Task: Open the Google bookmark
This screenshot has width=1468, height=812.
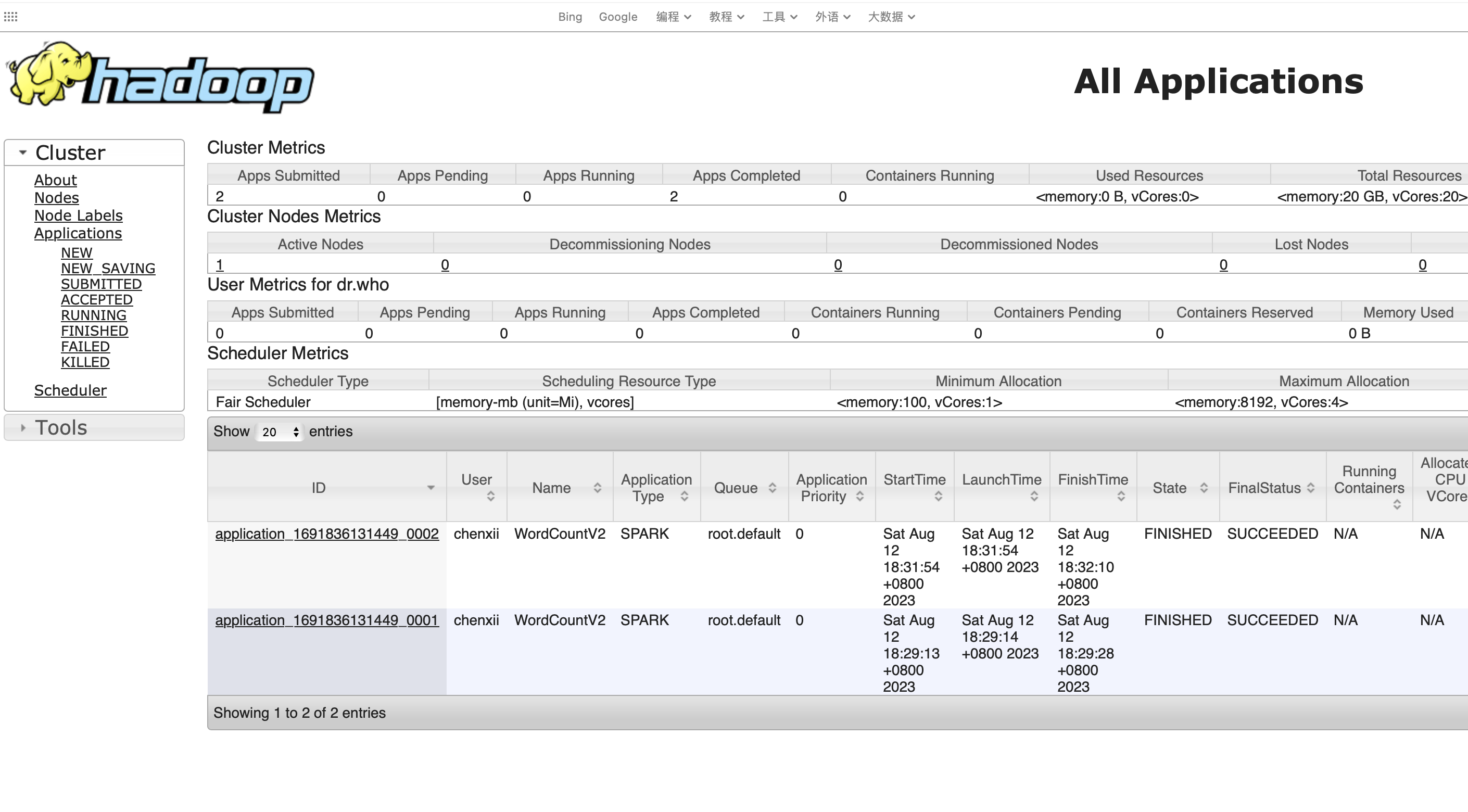Action: pyautogui.click(x=618, y=17)
